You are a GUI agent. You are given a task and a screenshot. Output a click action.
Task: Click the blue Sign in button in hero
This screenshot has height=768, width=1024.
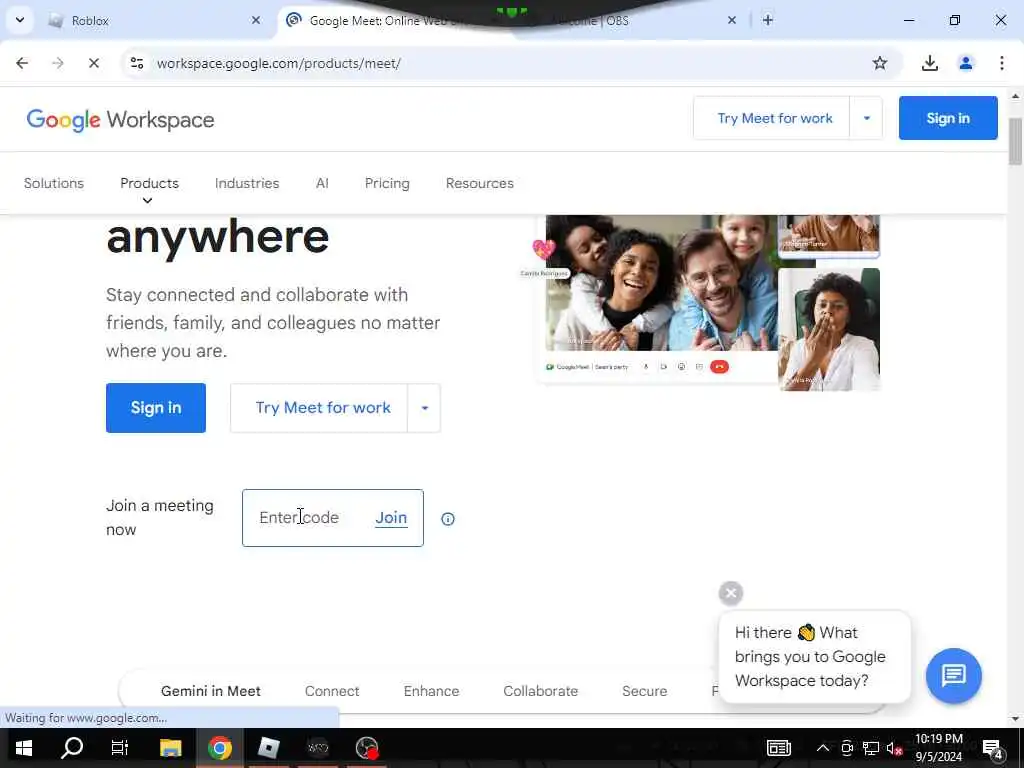coord(155,408)
